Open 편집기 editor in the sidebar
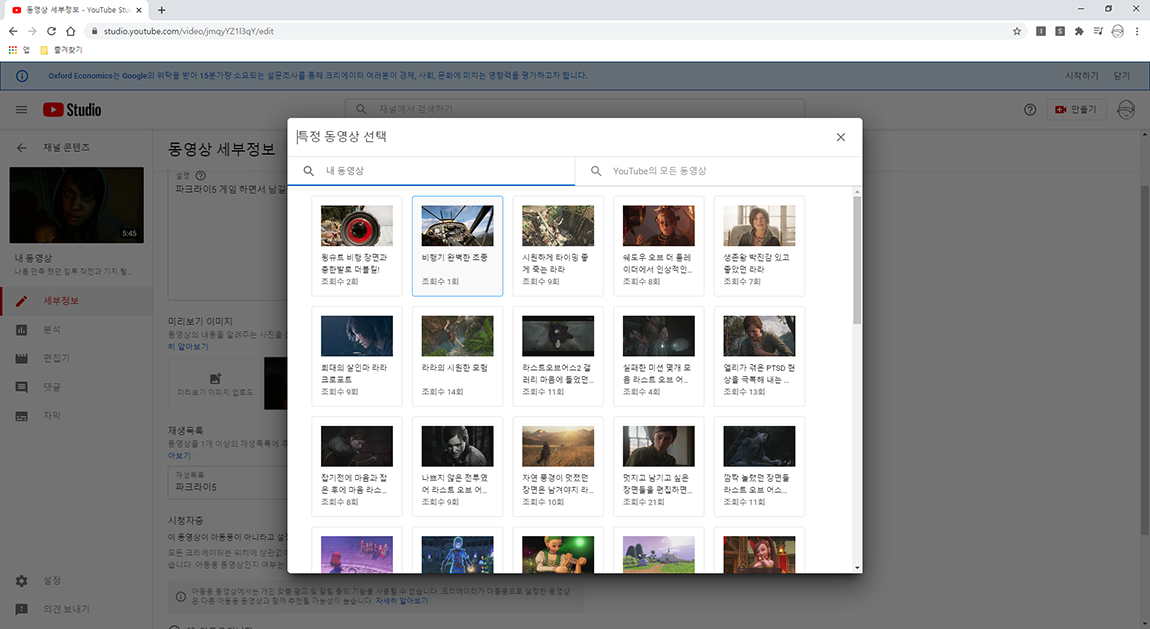The height and width of the screenshot is (629, 1150). click(76, 358)
